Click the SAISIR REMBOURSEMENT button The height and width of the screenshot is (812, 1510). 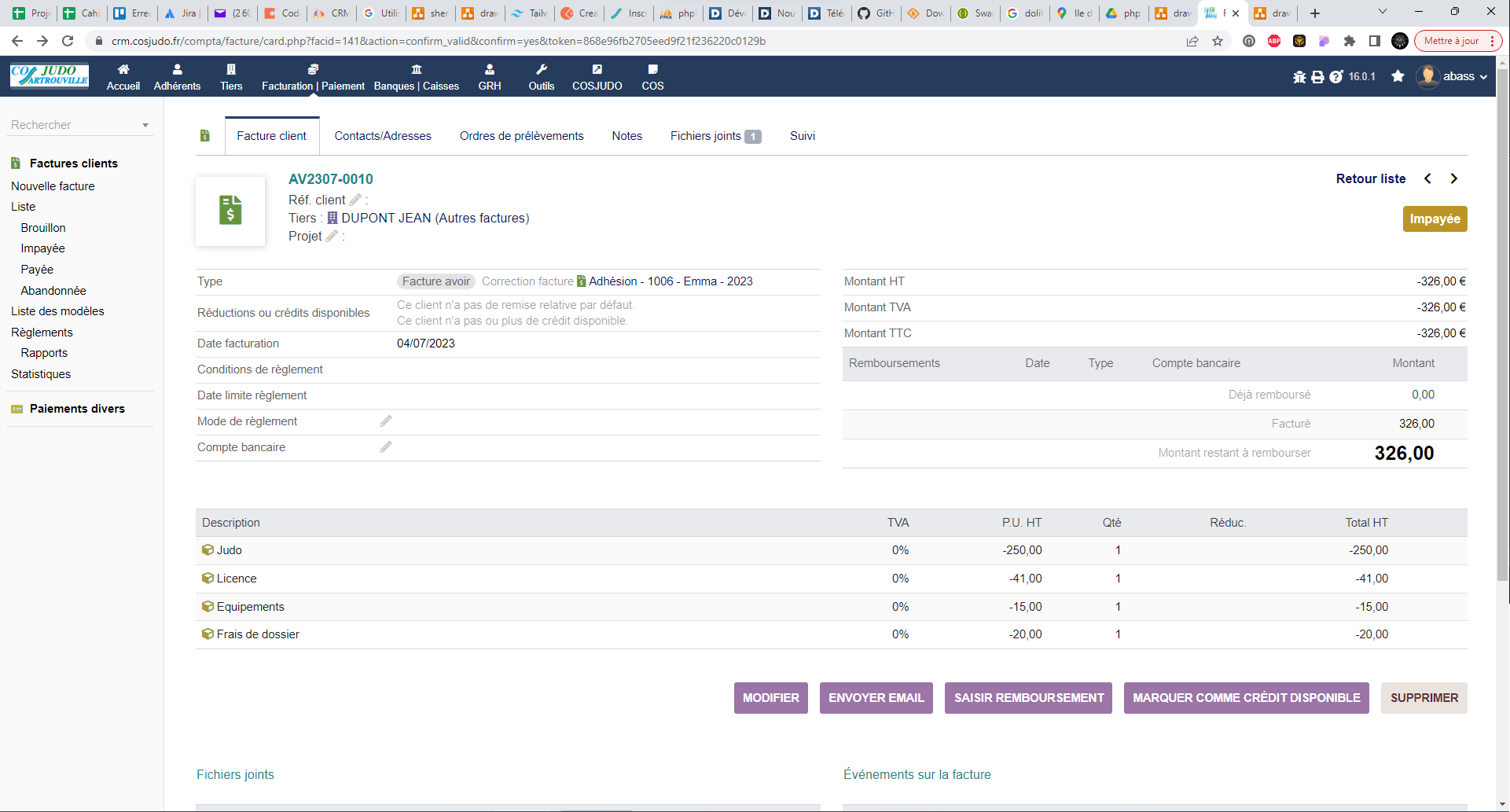pos(1029,698)
